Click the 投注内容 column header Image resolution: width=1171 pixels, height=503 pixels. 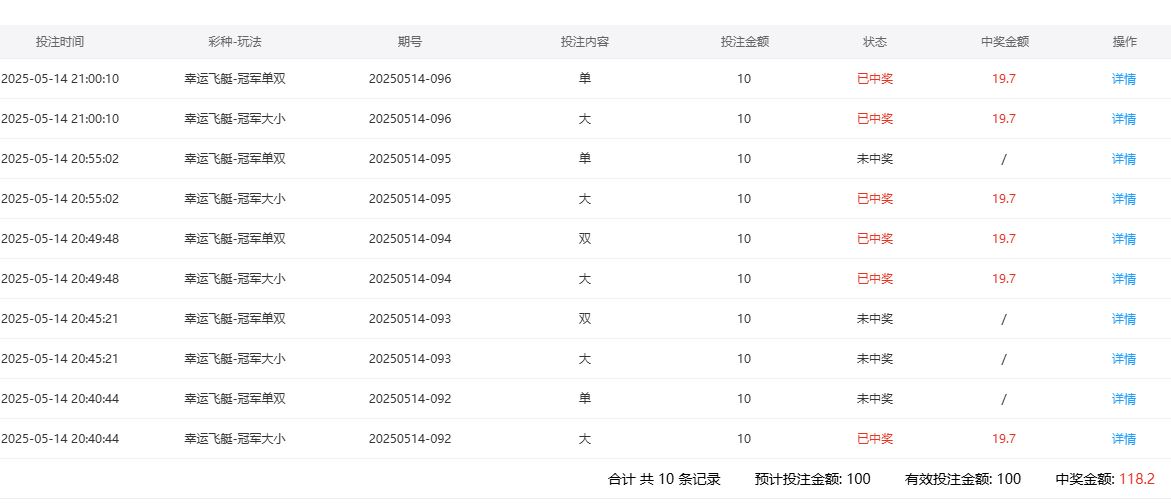click(x=585, y=42)
